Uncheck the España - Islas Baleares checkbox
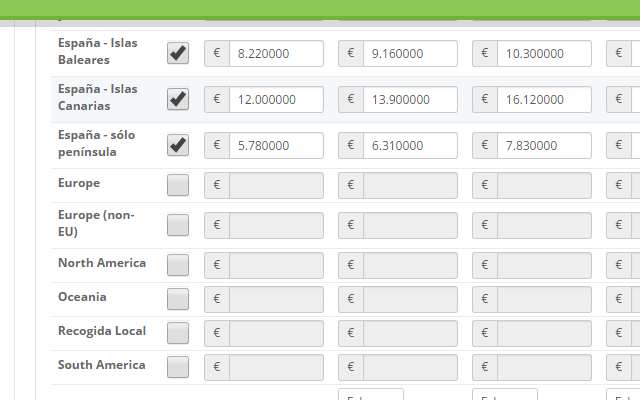The height and width of the screenshot is (400, 640). tap(178, 53)
